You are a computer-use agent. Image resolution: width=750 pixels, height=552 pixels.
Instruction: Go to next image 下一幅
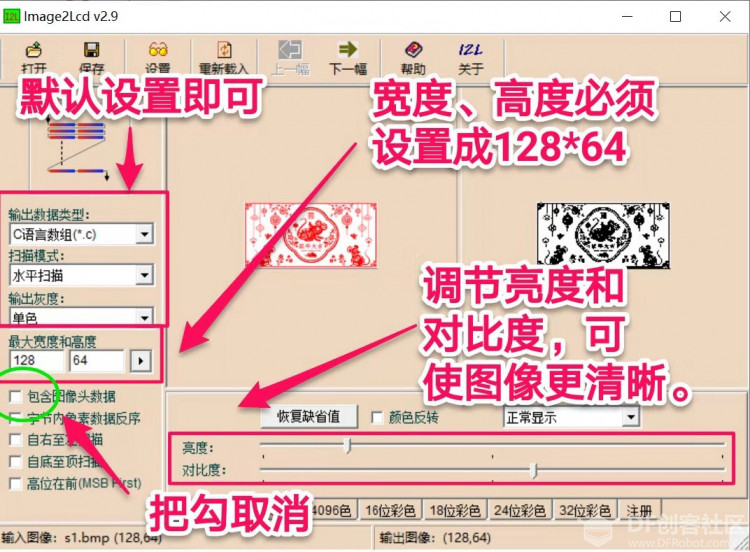[348, 56]
